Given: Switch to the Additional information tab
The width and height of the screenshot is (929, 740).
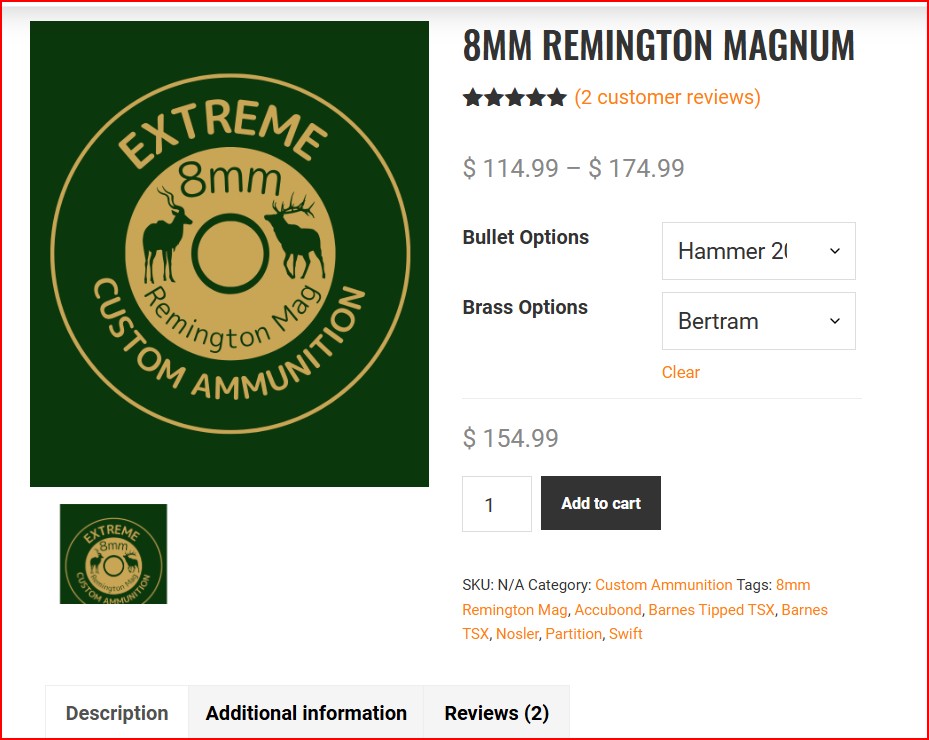Looking at the screenshot, I should tap(306, 713).
